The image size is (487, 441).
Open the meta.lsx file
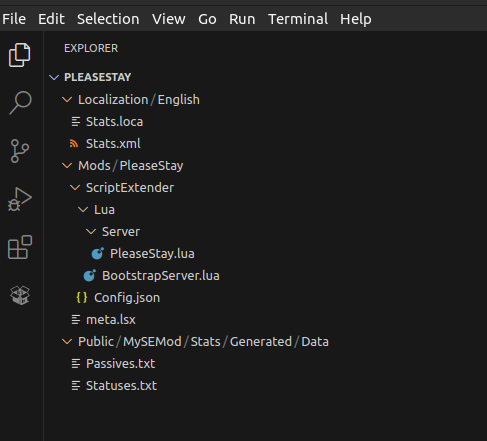pyautogui.click(x=111, y=320)
